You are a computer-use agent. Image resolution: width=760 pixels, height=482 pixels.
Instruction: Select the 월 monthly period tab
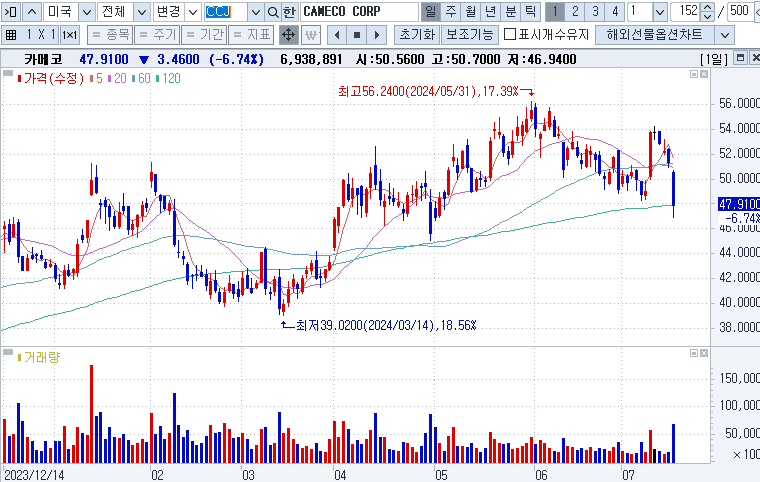coord(471,12)
